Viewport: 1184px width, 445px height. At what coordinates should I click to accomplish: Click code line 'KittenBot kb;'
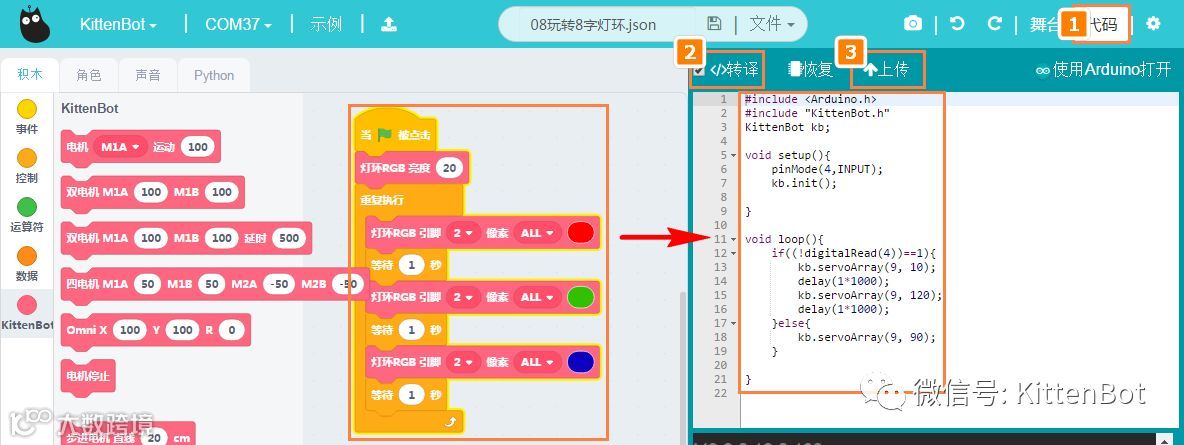[x=788, y=127]
